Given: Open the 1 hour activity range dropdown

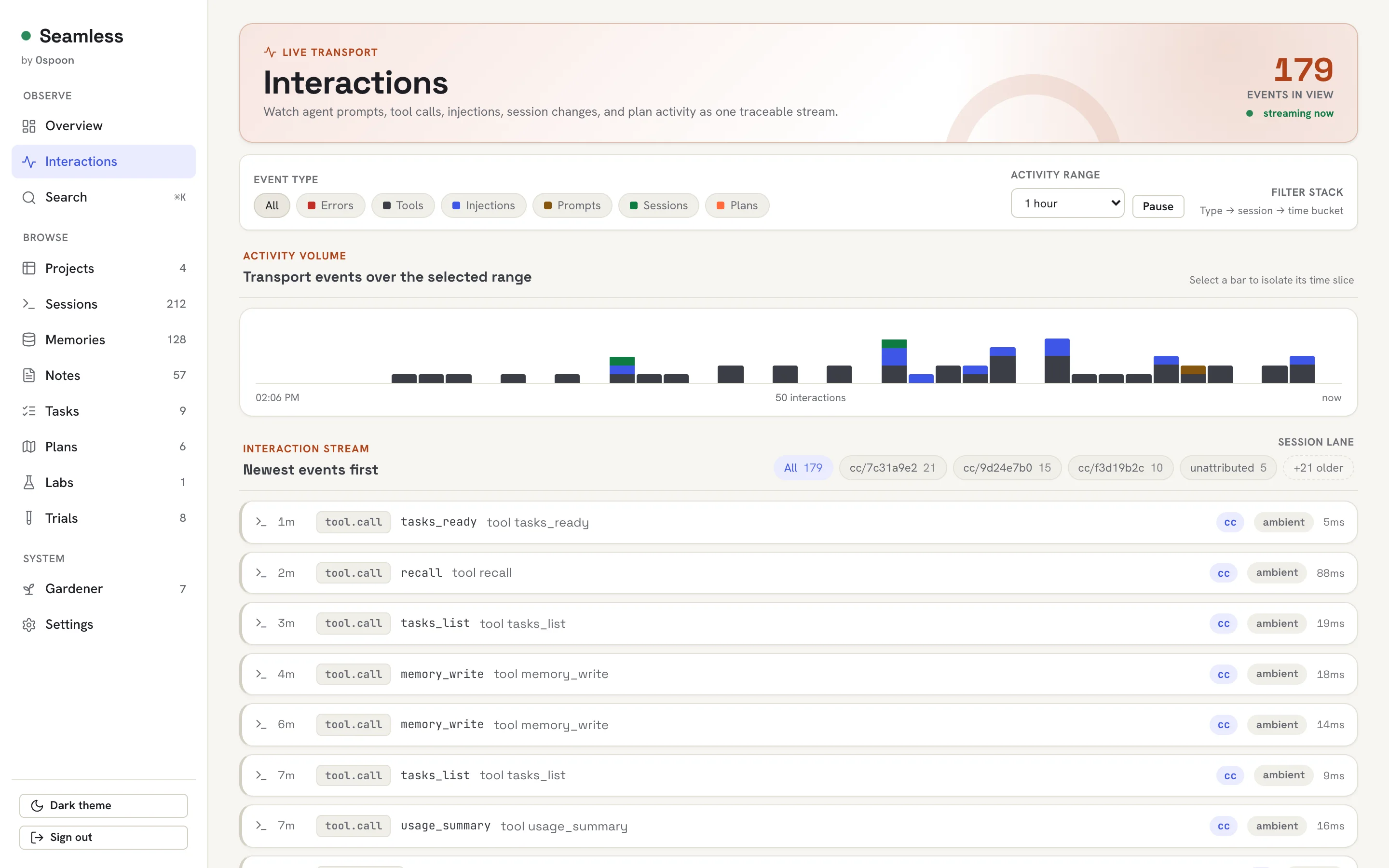Looking at the screenshot, I should pyautogui.click(x=1067, y=203).
